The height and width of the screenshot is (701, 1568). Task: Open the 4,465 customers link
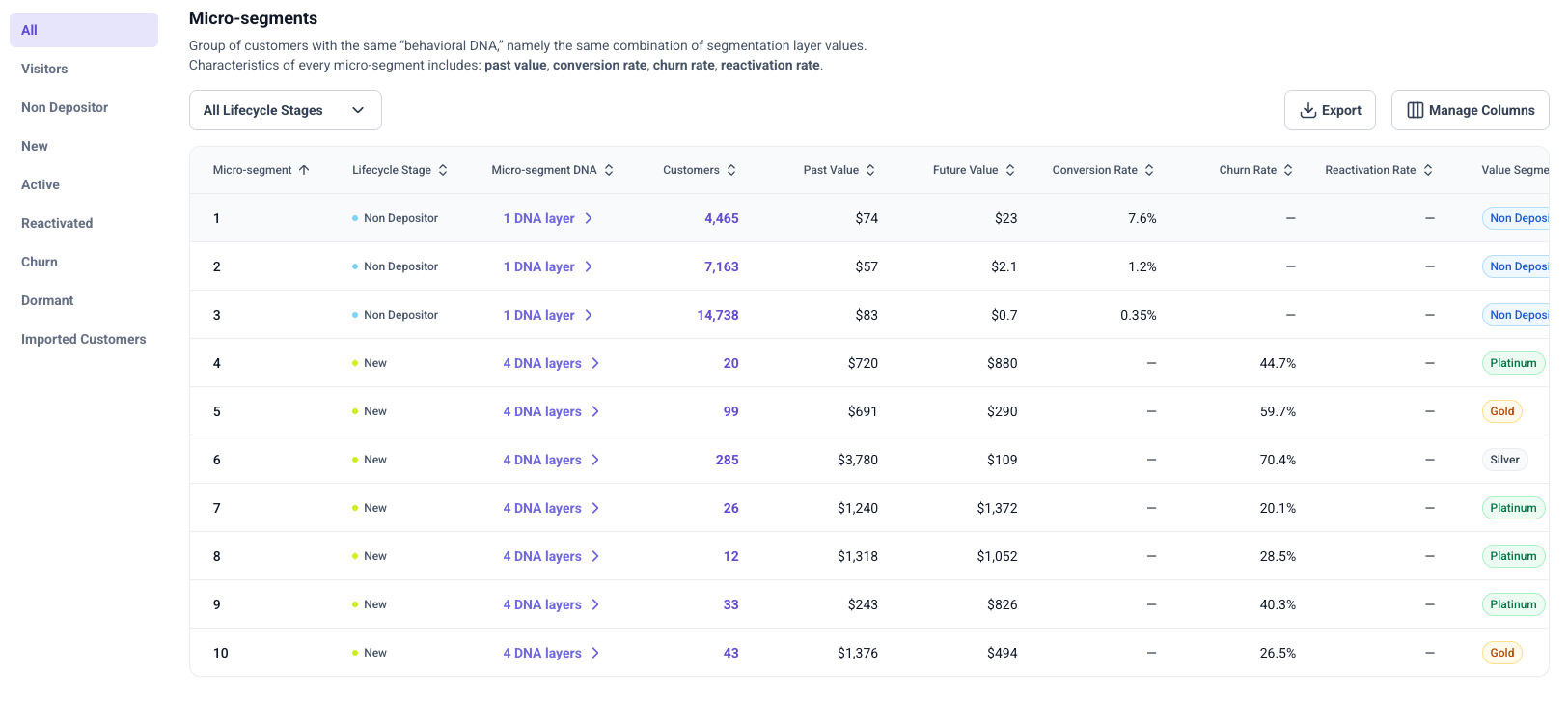(722, 218)
